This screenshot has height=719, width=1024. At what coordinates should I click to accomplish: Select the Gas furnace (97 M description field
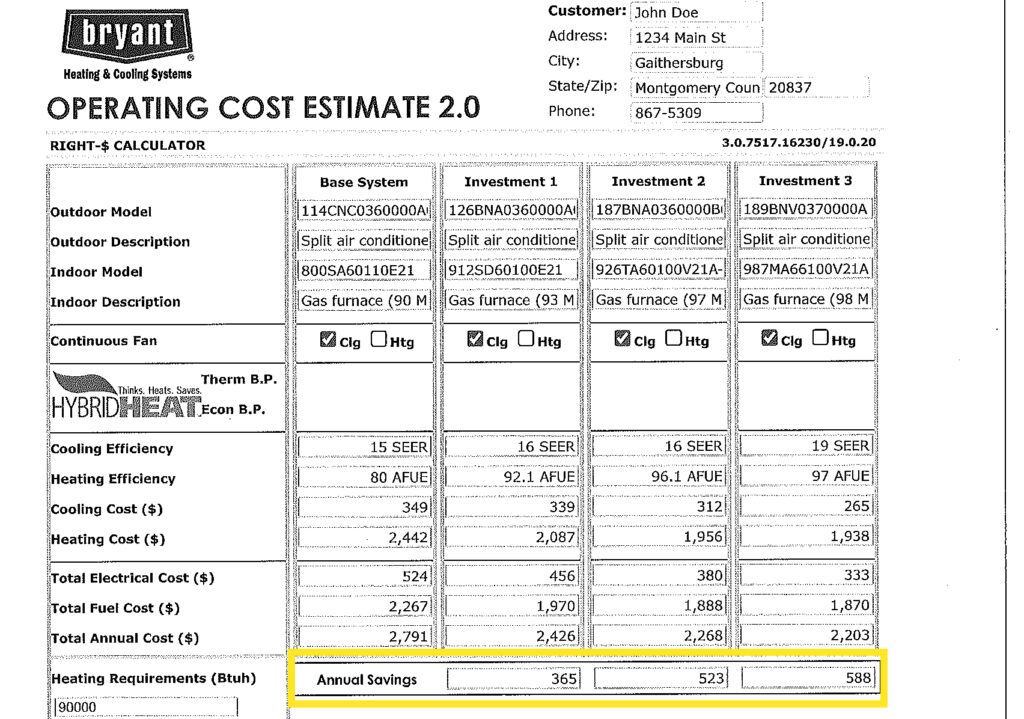tap(659, 299)
